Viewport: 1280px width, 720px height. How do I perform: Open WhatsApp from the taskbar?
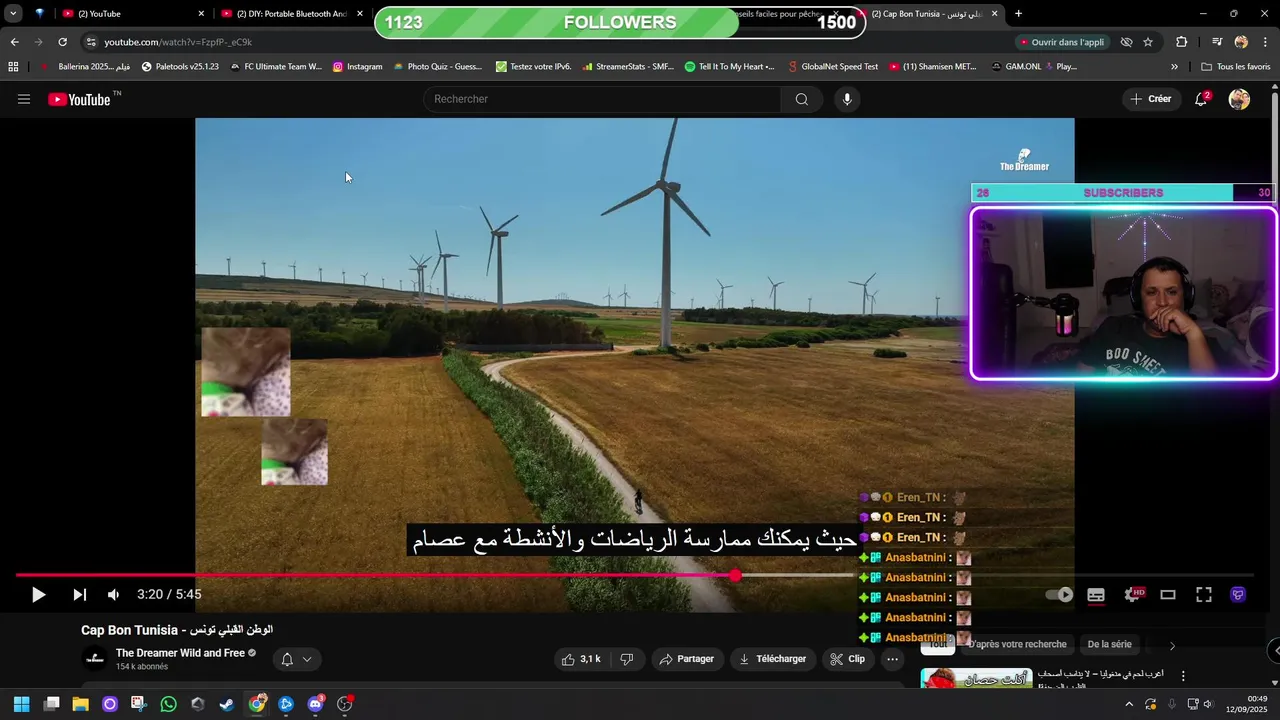click(168, 704)
